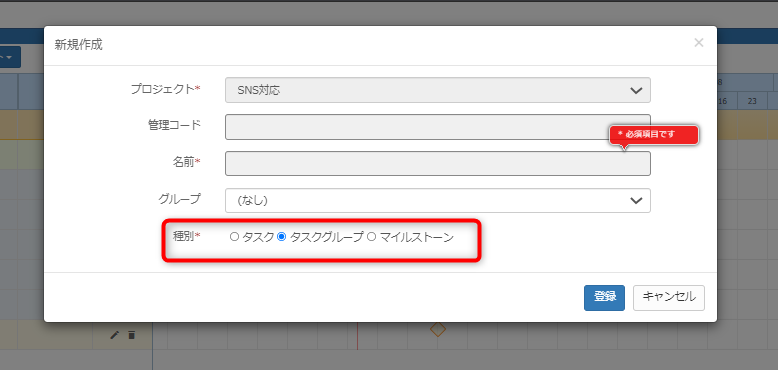Open the プロジェクト dropdown showing SNS対応
The width and height of the screenshot is (778, 370).
pos(438,90)
